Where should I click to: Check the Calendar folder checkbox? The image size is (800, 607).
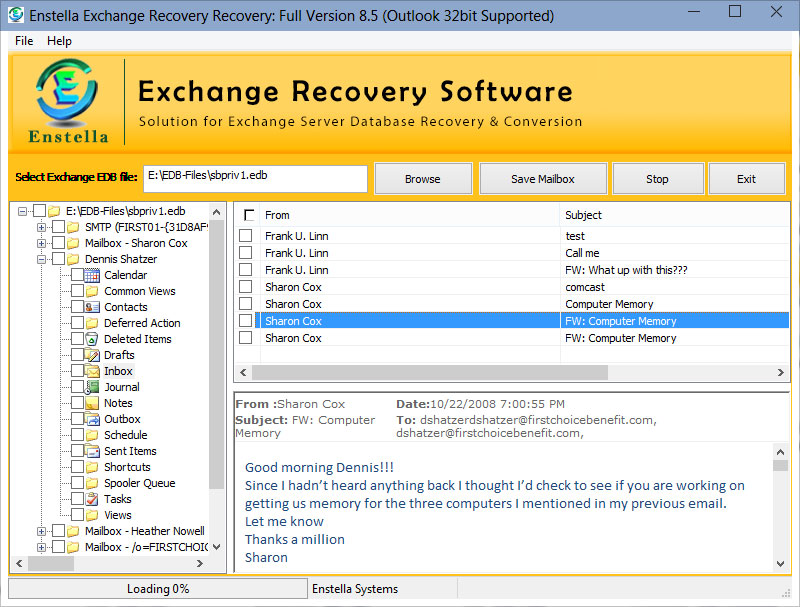(x=78, y=275)
